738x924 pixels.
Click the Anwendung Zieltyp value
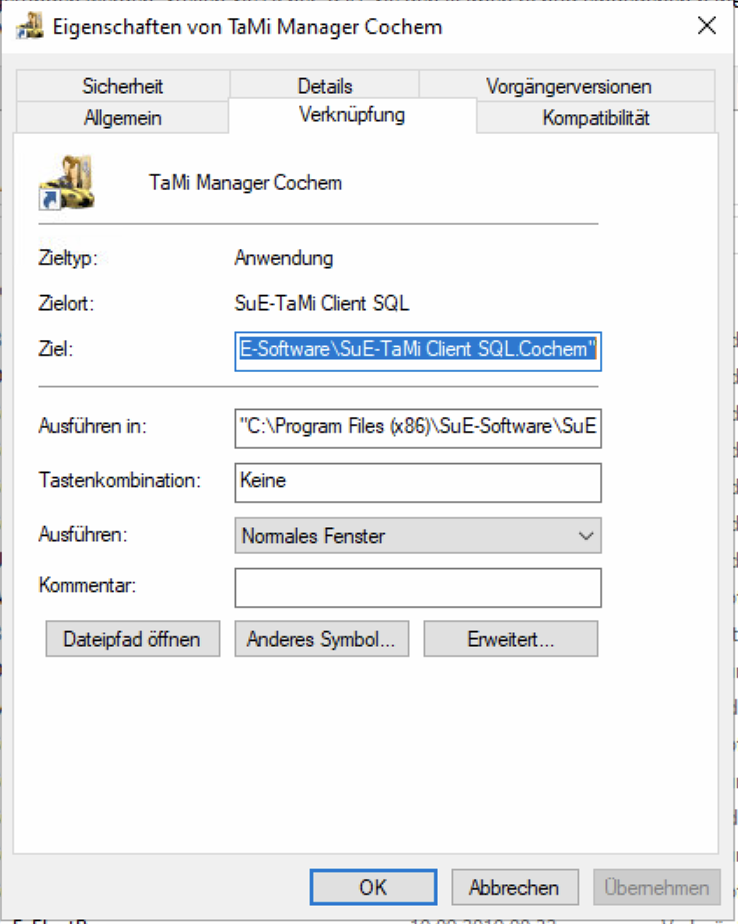[x=284, y=258]
